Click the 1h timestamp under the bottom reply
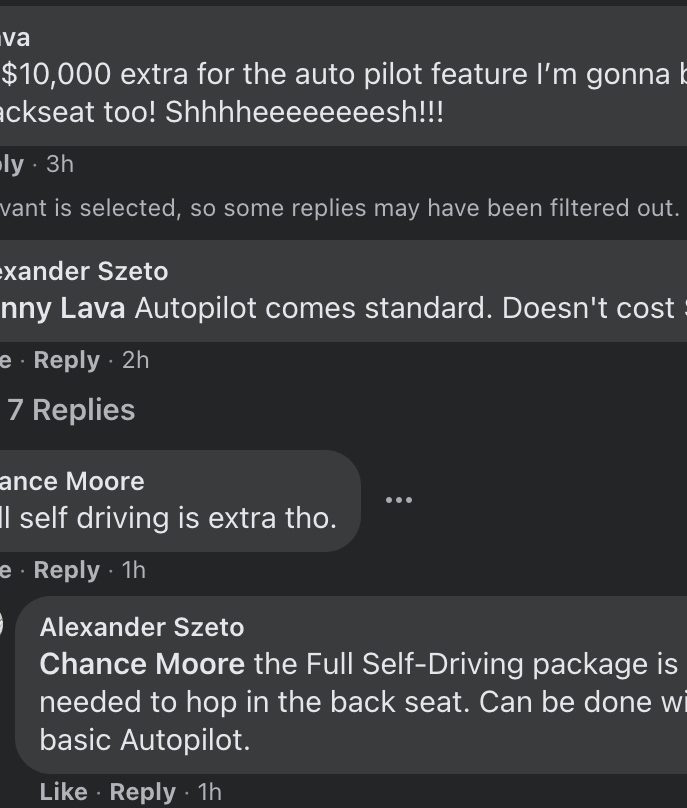Screen dimensions: 687x808 point(210,792)
